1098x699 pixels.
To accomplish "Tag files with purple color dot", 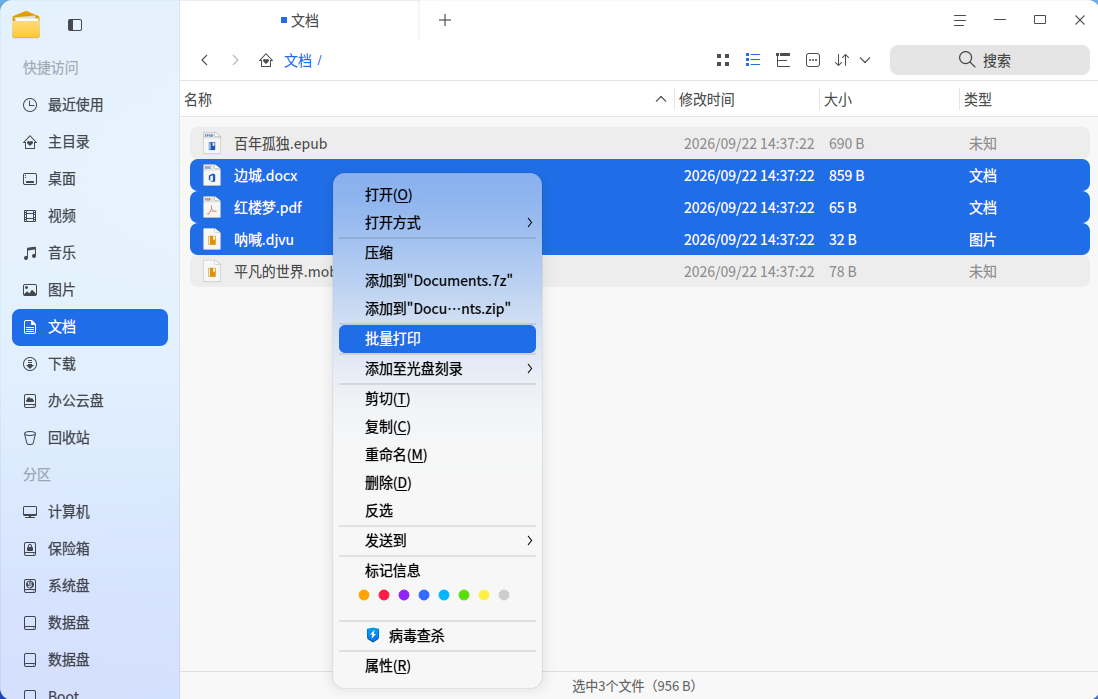I will (404, 595).
